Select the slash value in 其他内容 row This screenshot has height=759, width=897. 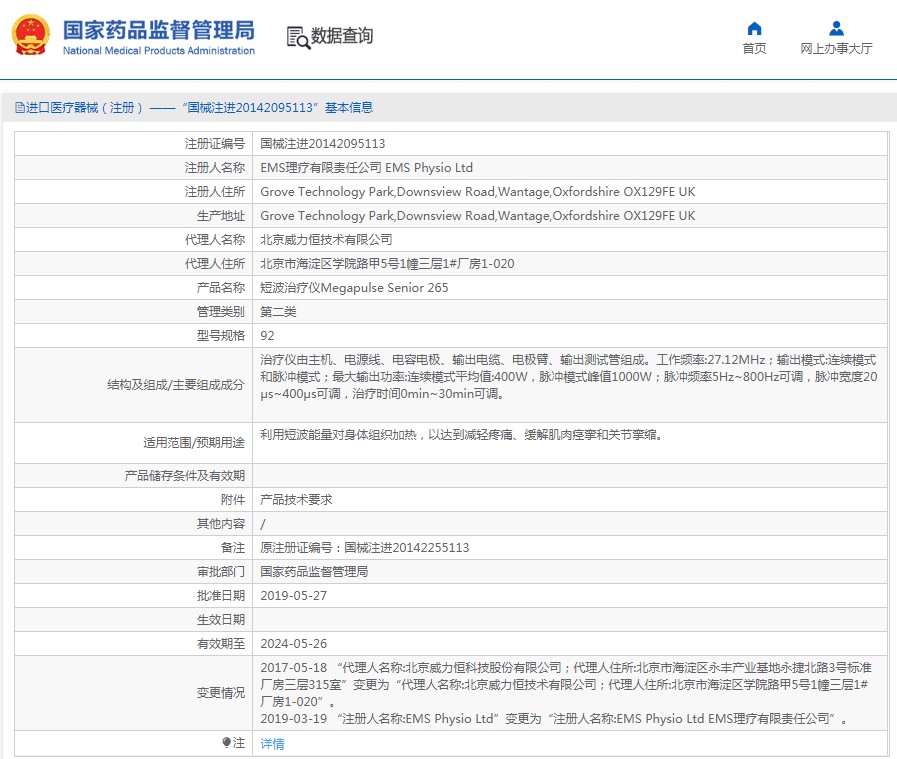click(x=263, y=524)
